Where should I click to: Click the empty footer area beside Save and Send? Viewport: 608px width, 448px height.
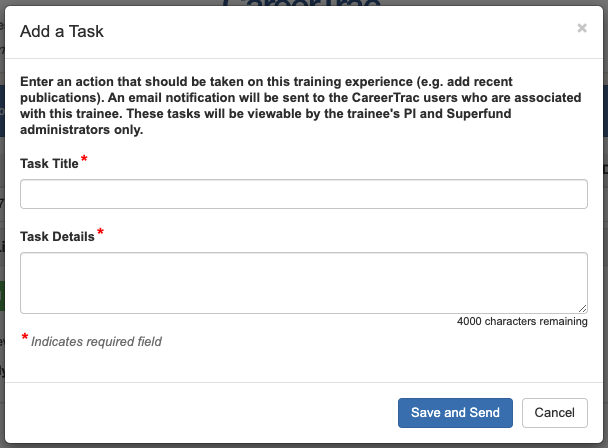coord(201,413)
